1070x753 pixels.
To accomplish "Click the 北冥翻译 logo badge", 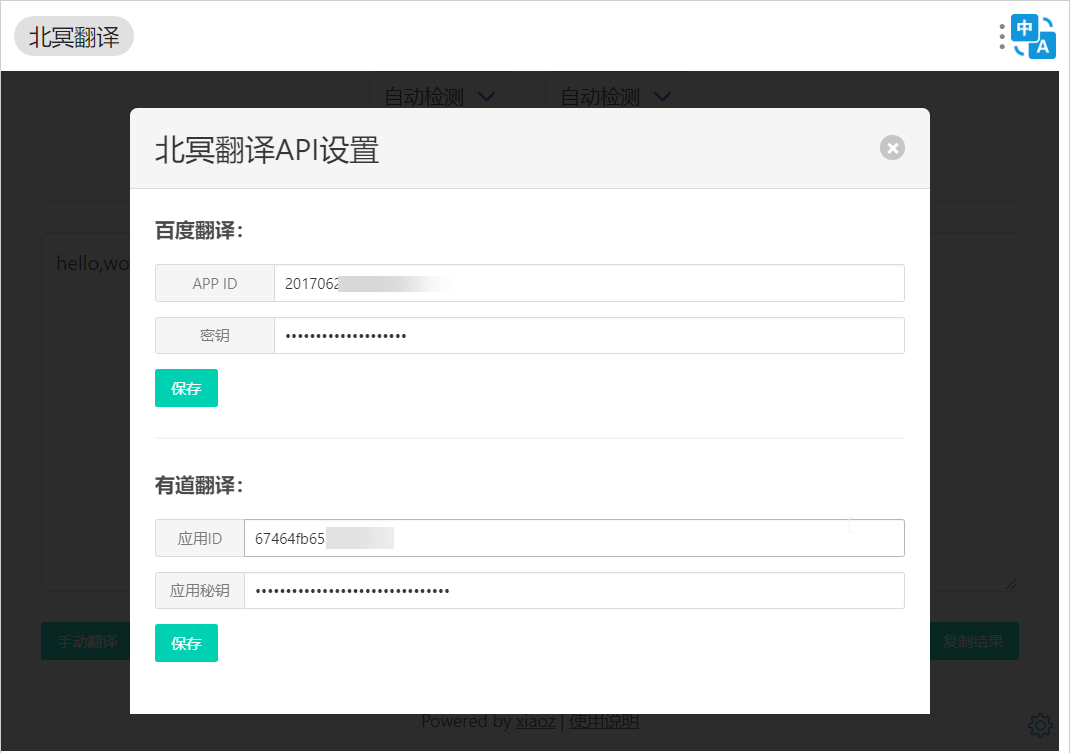I will coord(74,37).
